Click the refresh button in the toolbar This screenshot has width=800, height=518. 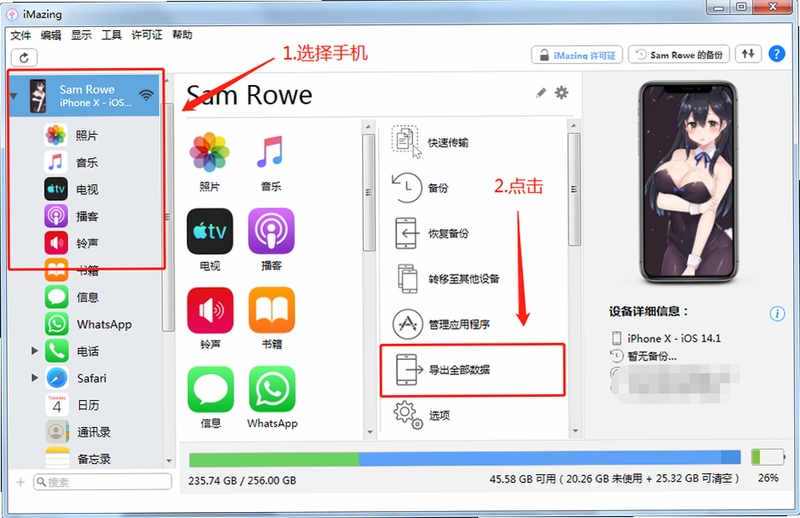24,57
